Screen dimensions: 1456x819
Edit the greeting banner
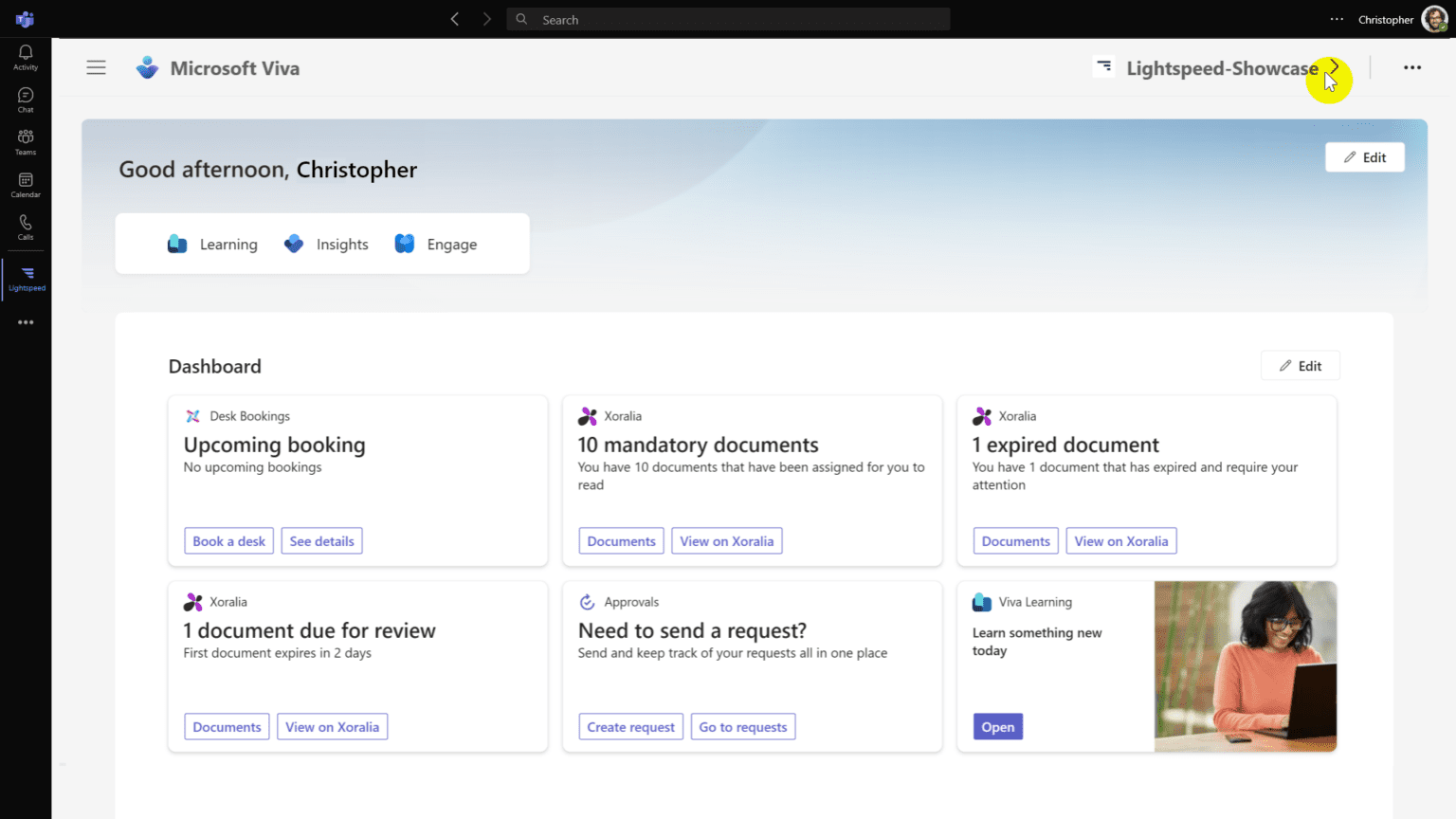tap(1365, 156)
